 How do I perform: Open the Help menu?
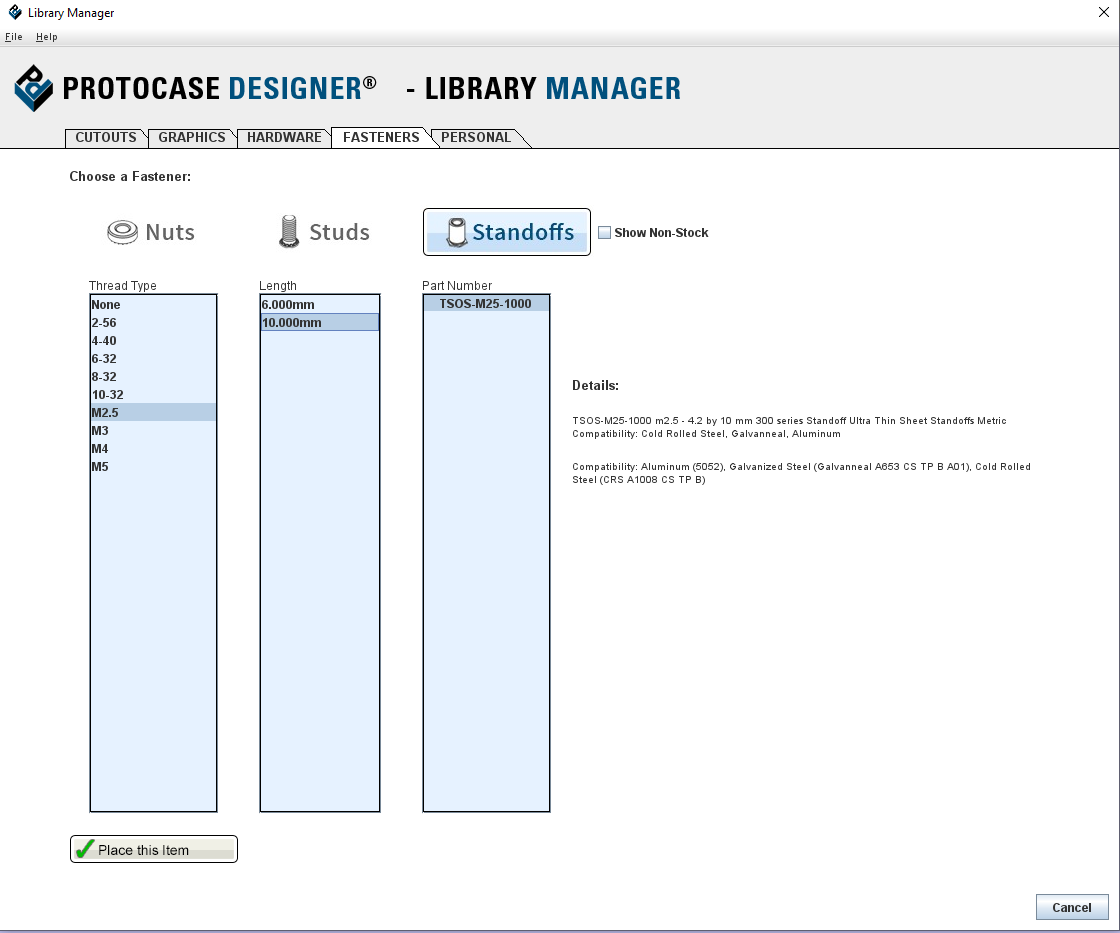click(47, 37)
